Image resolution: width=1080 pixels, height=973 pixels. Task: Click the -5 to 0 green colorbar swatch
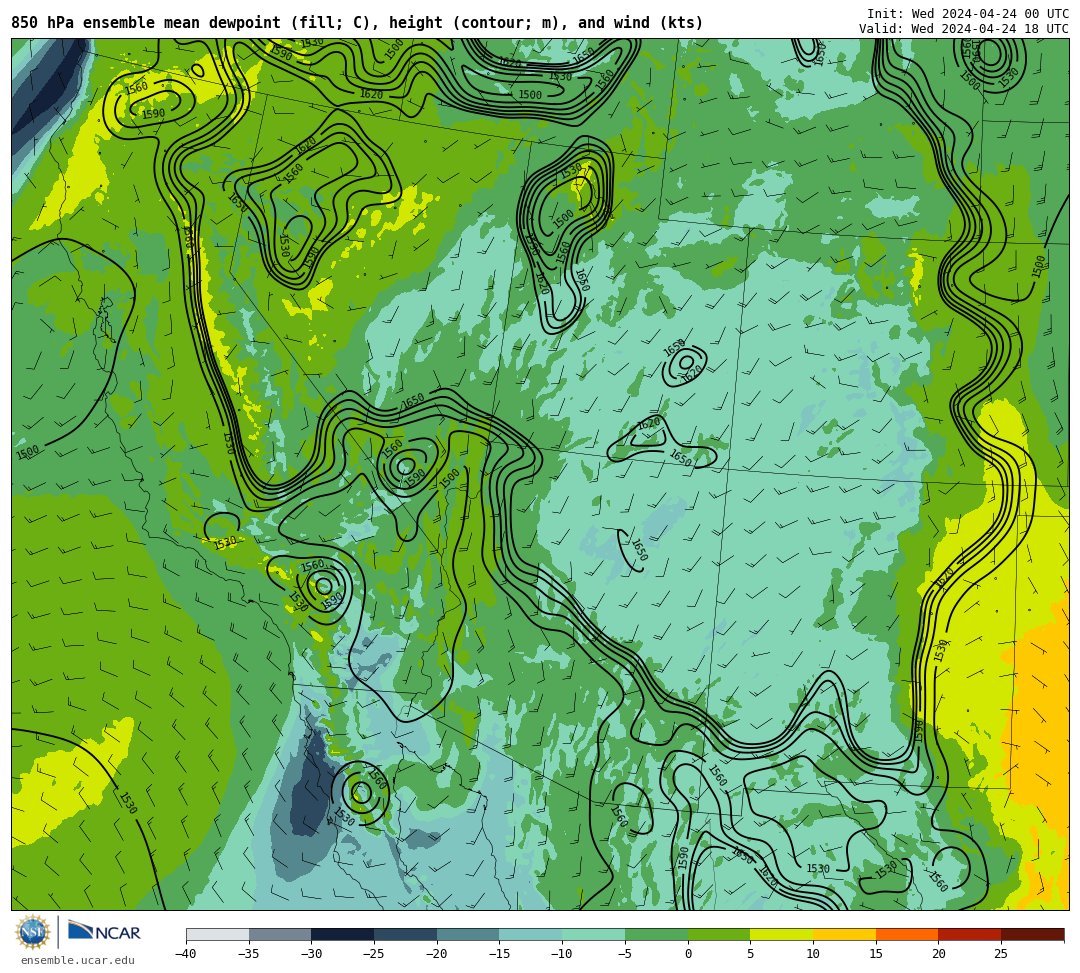(656, 934)
